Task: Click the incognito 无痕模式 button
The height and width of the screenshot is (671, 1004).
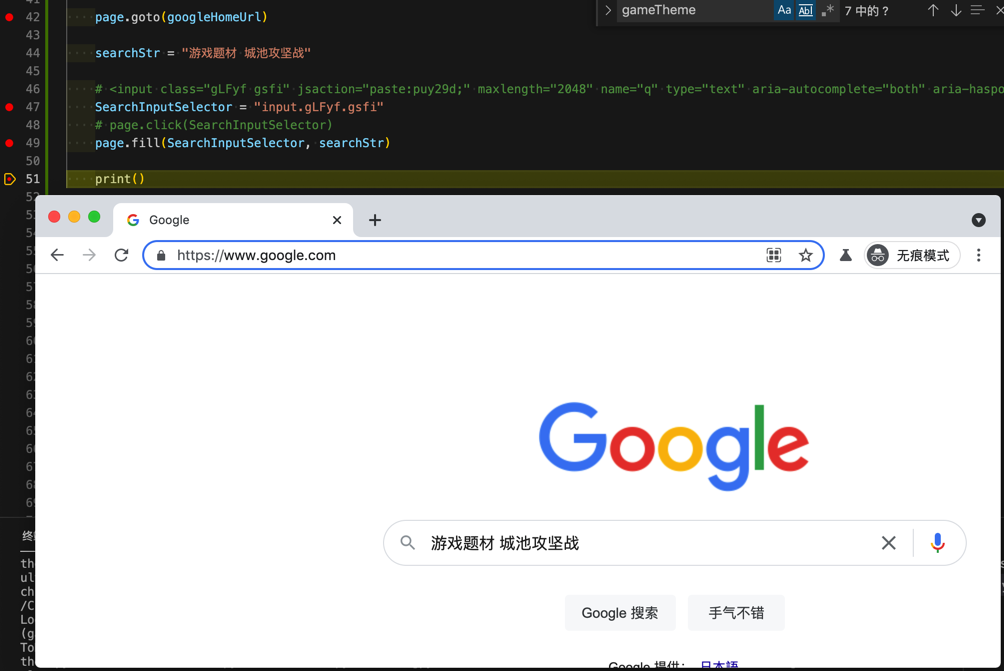Action: [x=912, y=255]
